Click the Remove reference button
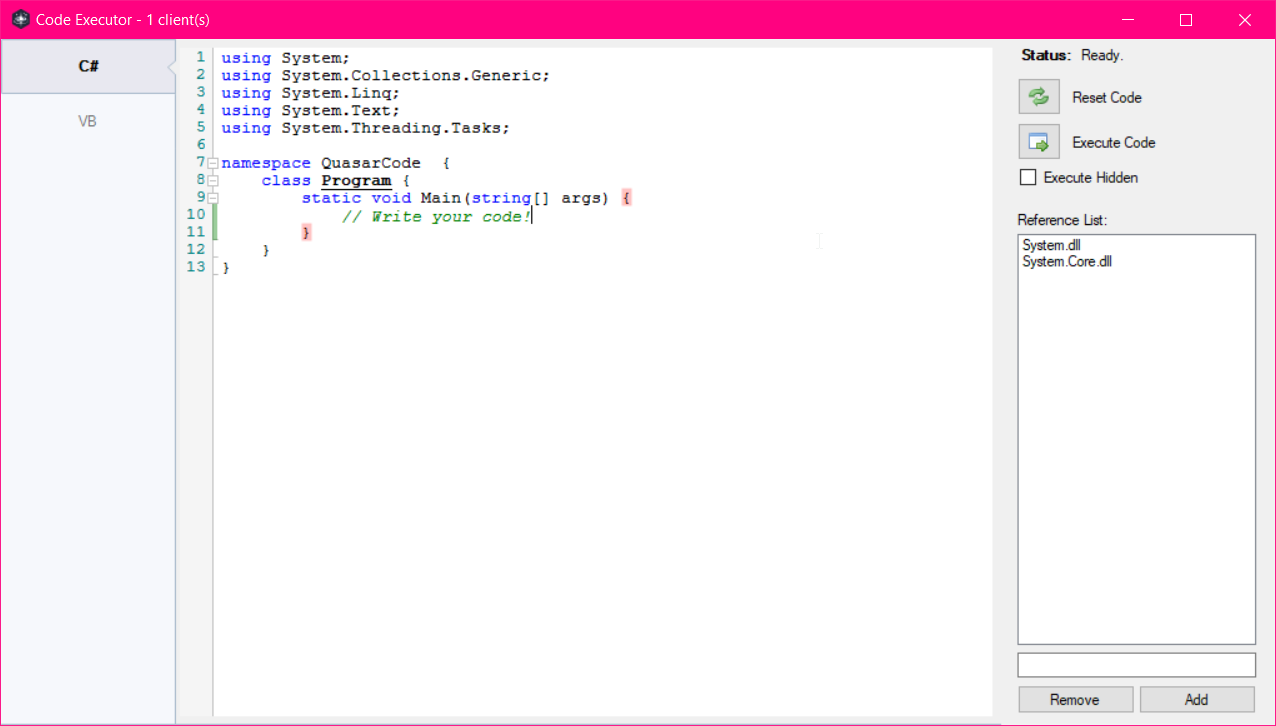 tap(1075, 700)
